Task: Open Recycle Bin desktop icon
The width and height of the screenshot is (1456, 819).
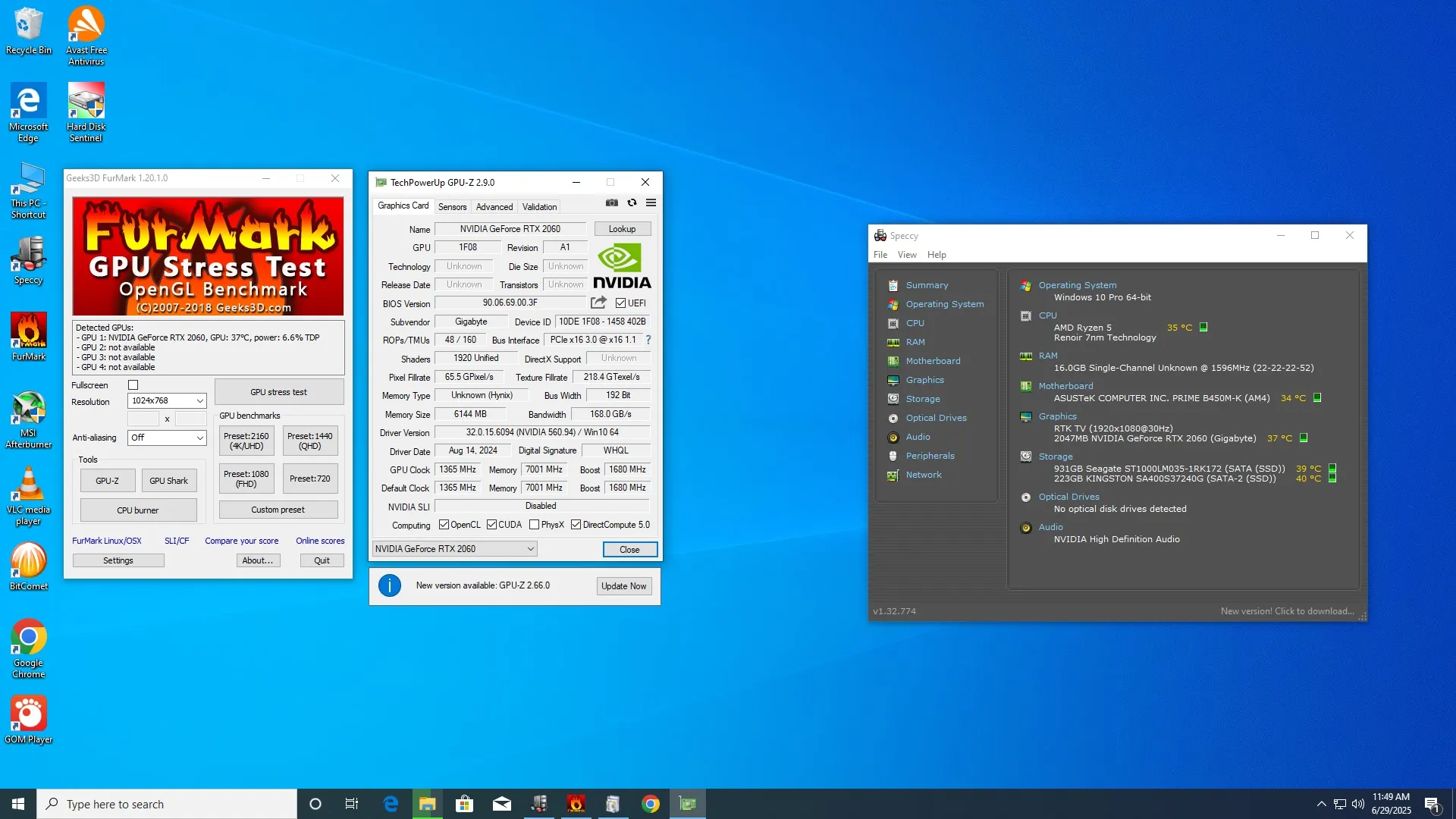Action: click(x=29, y=31)
